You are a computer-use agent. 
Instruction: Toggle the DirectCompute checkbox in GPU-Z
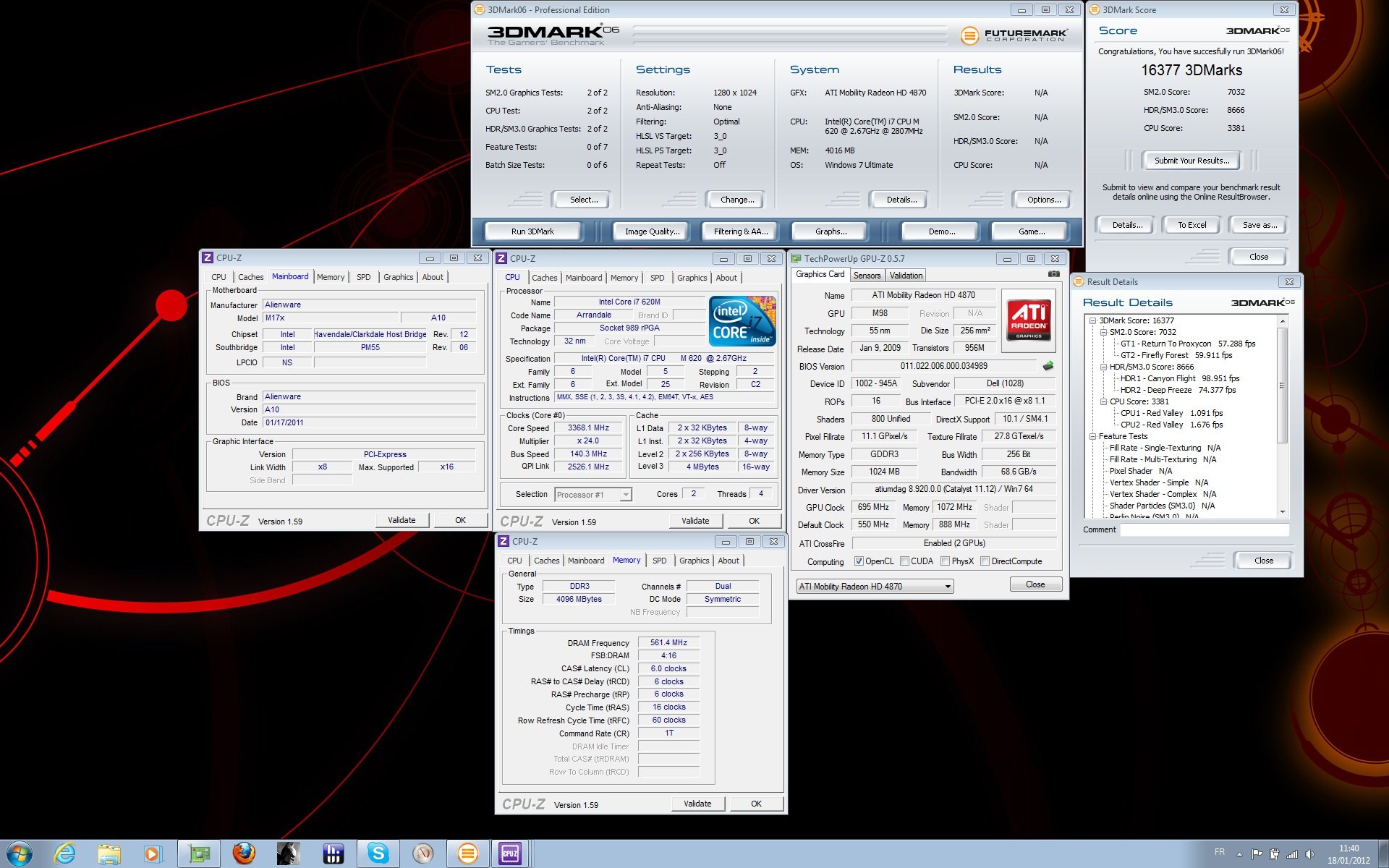coord(985,561)
